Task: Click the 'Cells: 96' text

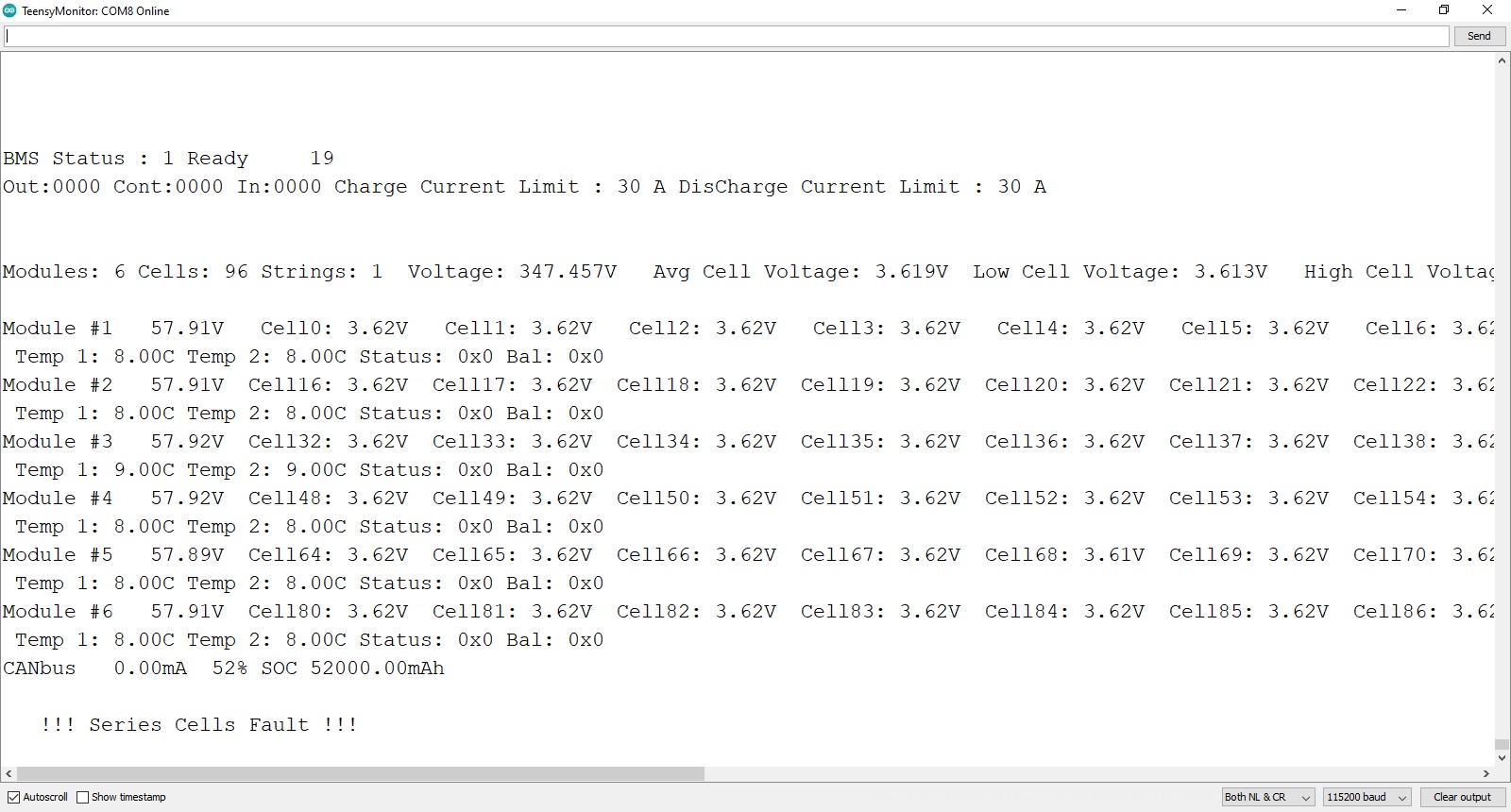Action: [x=194, y=272]
